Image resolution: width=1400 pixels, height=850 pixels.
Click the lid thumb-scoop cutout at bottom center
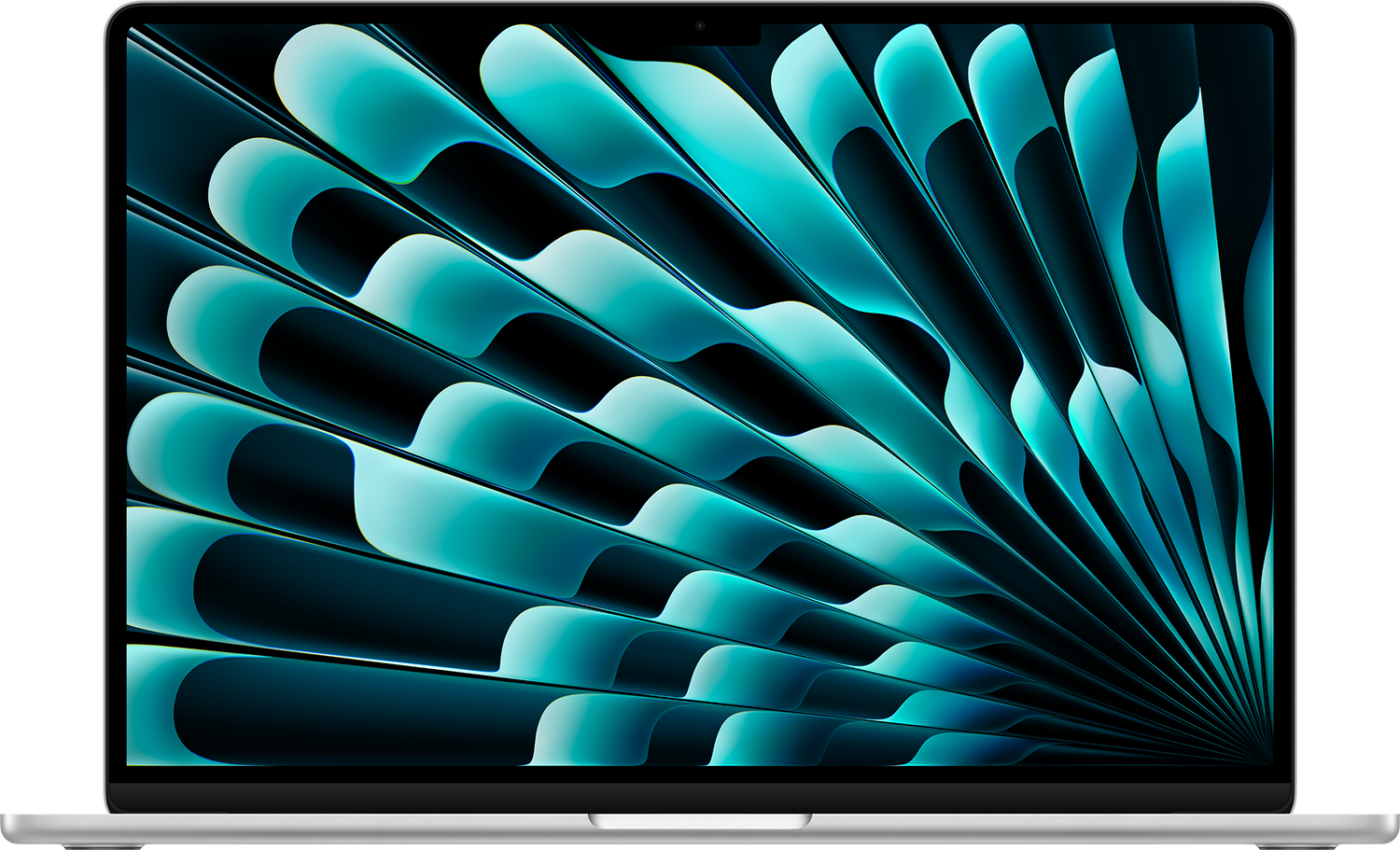click(x=700, y=821)
